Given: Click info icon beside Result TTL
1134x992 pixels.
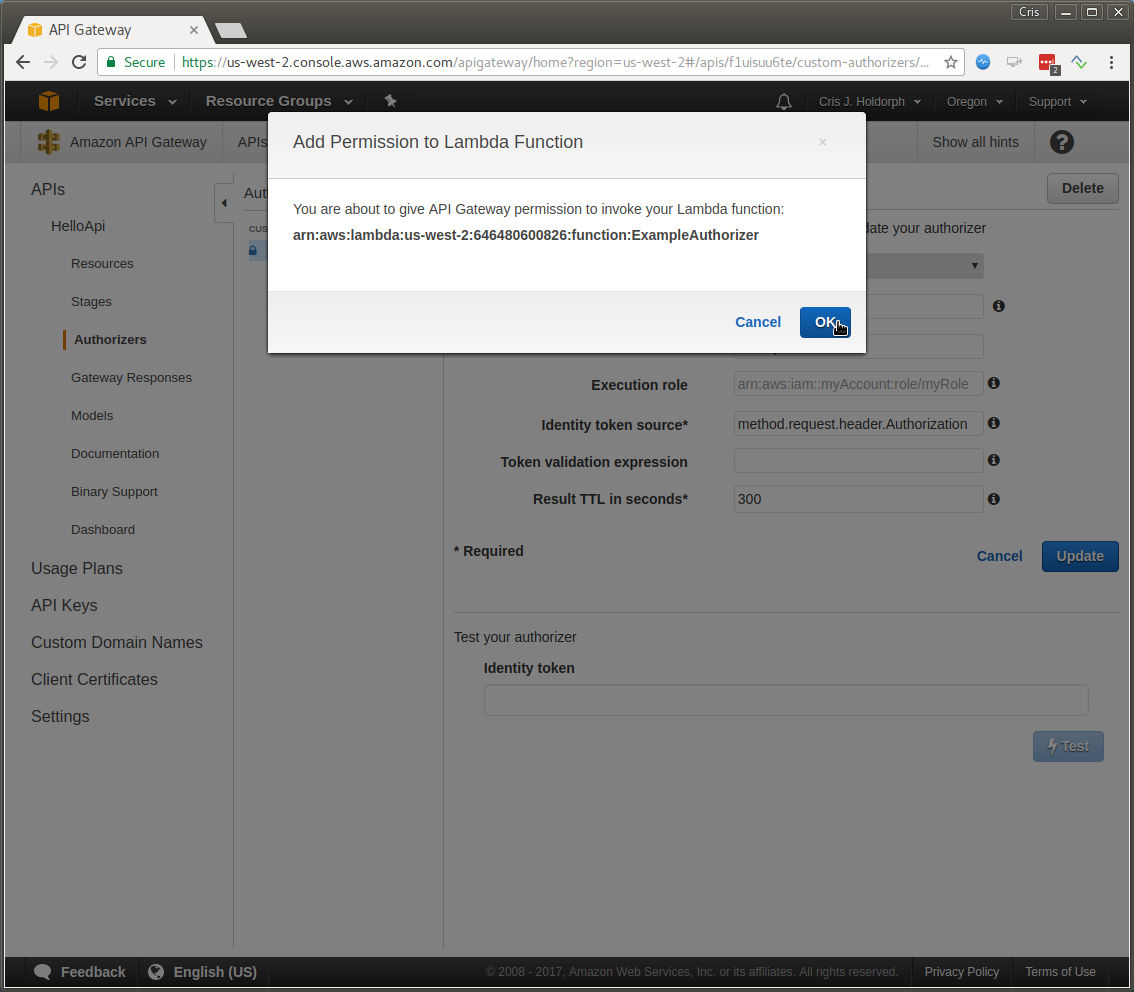Looking at the screenshot, I should (x=994, y=499).
